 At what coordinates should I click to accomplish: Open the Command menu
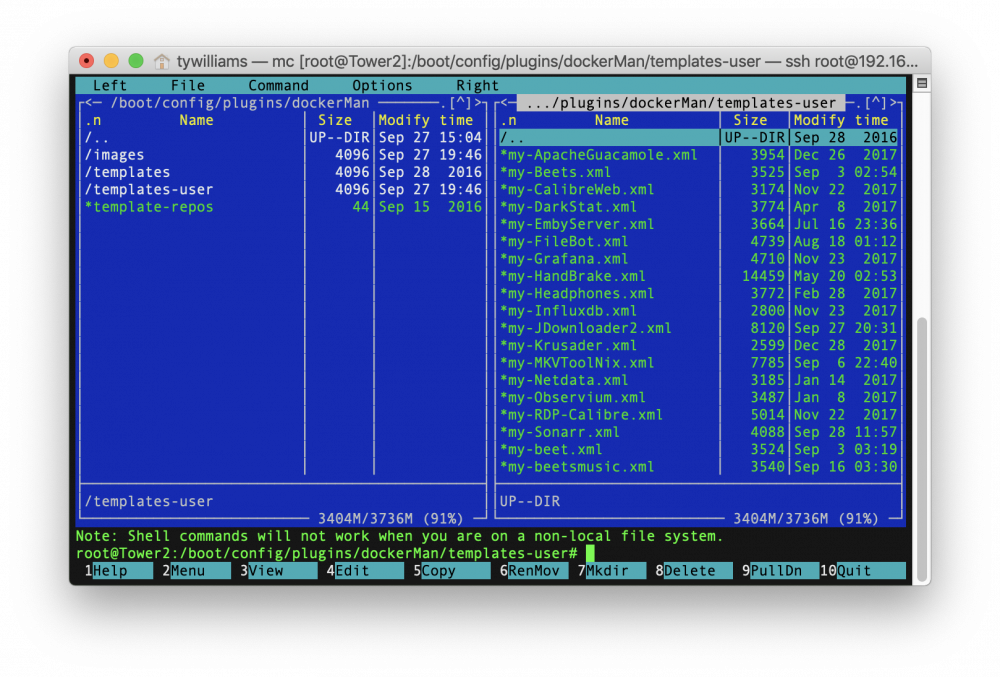[x=278, y=85]
